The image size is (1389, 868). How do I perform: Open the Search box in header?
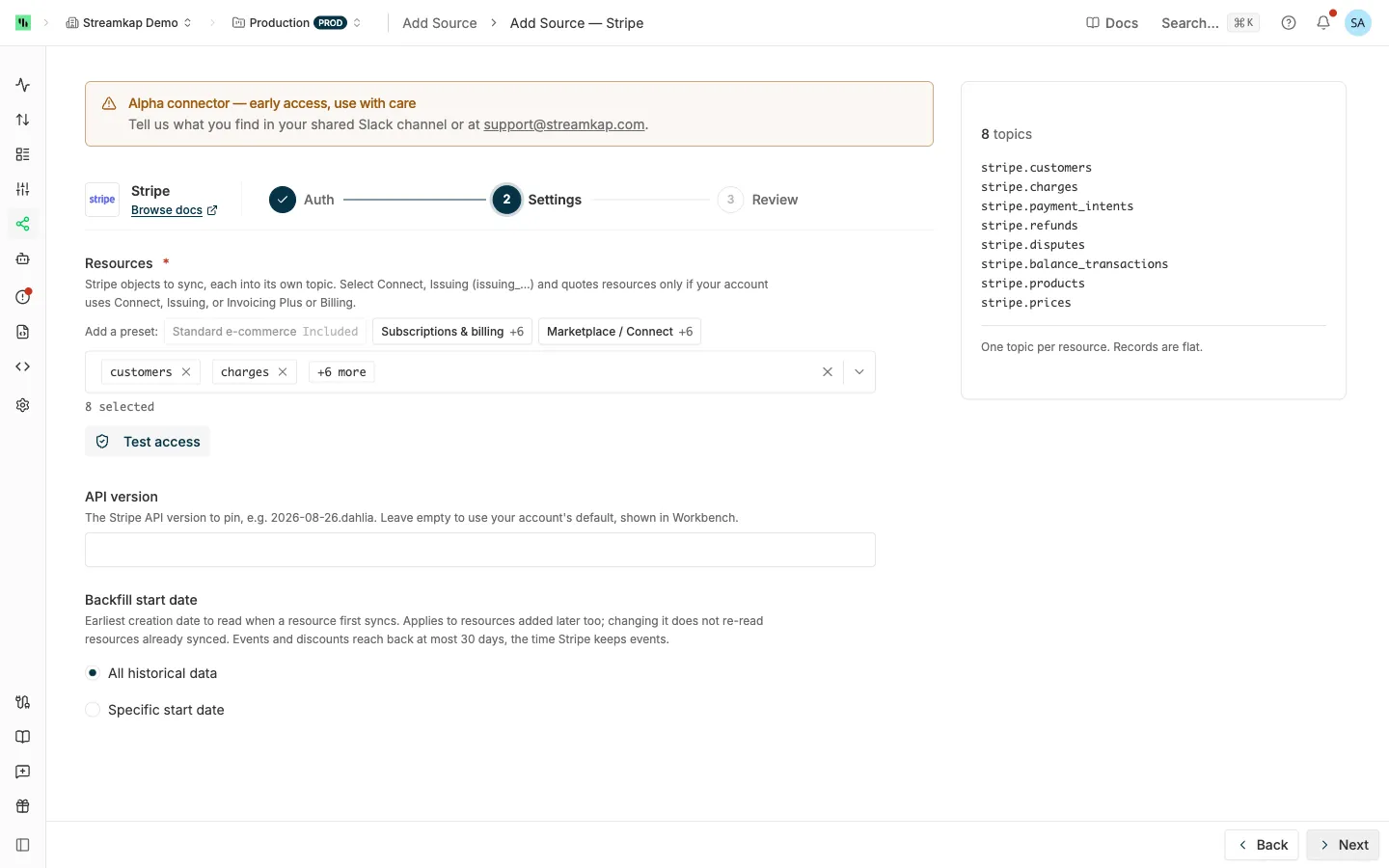pos(1210,23)
